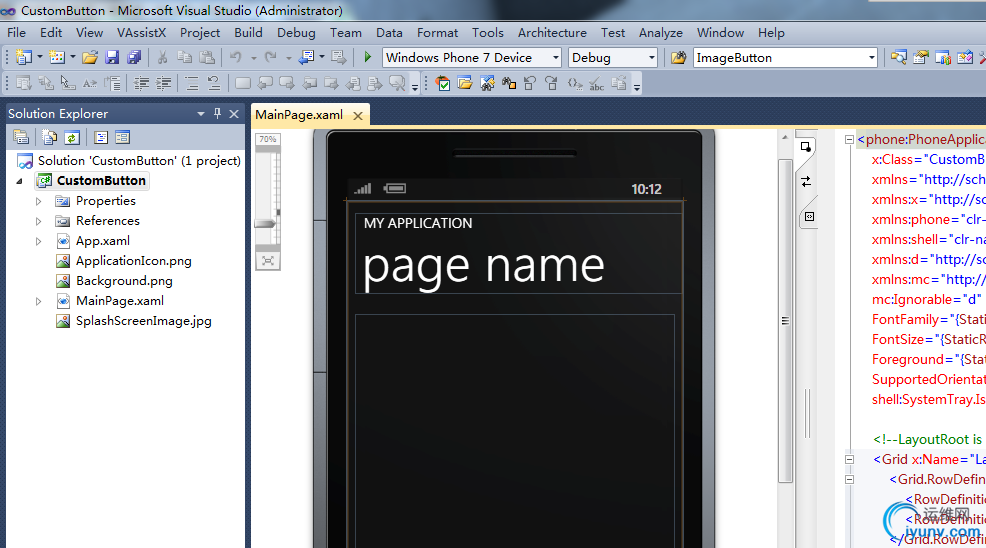The width and height of the screenshot is (986, 548).
Task: Click Solution Explorer Properties icon
Action: click(x=21, y=137)
